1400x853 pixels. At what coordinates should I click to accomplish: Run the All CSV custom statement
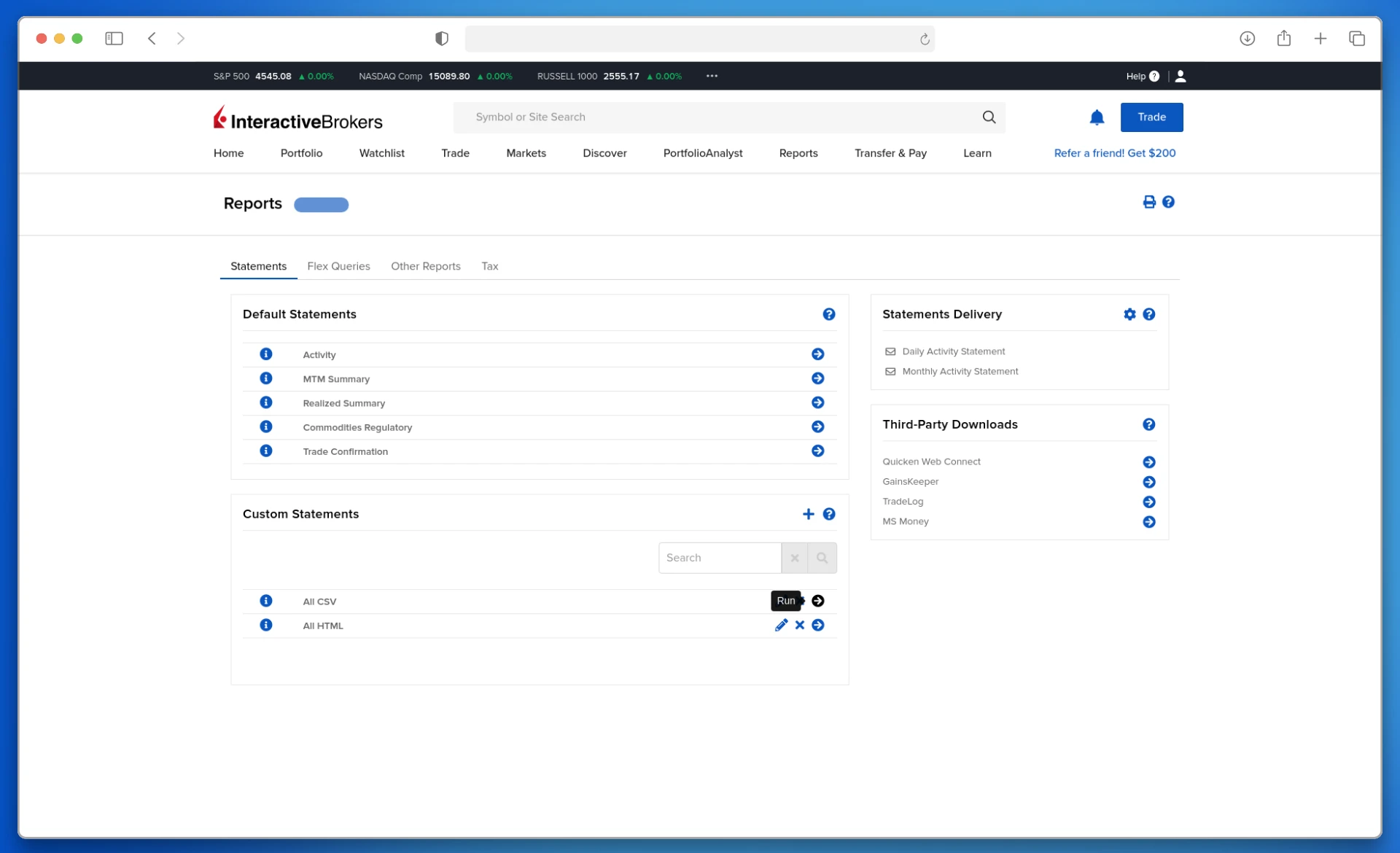pos(817,601)
